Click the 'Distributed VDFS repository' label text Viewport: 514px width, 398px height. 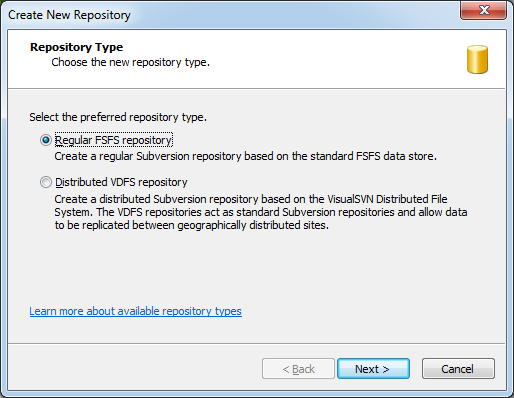tap(121, 182)
